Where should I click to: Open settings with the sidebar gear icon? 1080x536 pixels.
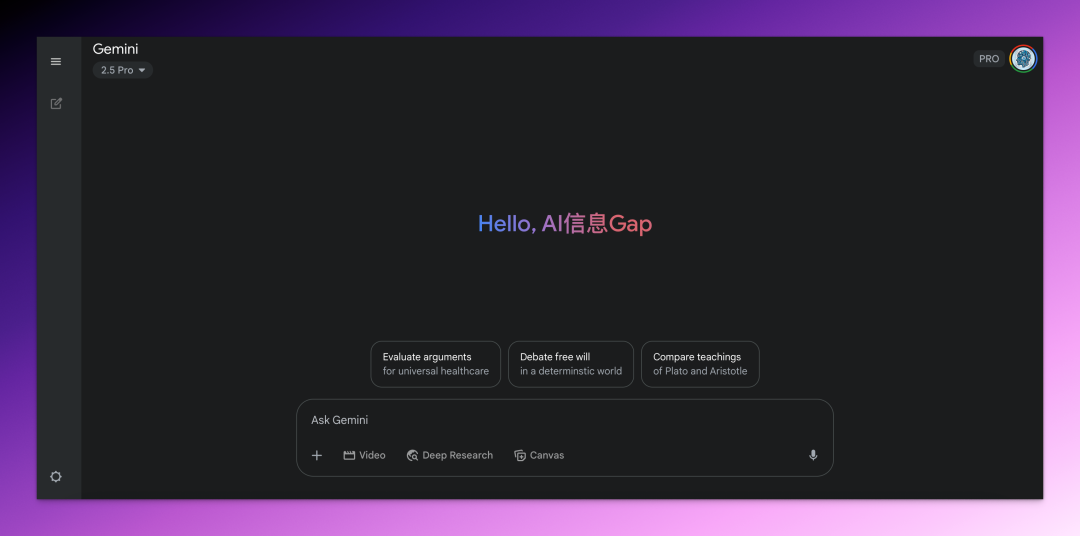pyautogui.click(x=56, y=476)
